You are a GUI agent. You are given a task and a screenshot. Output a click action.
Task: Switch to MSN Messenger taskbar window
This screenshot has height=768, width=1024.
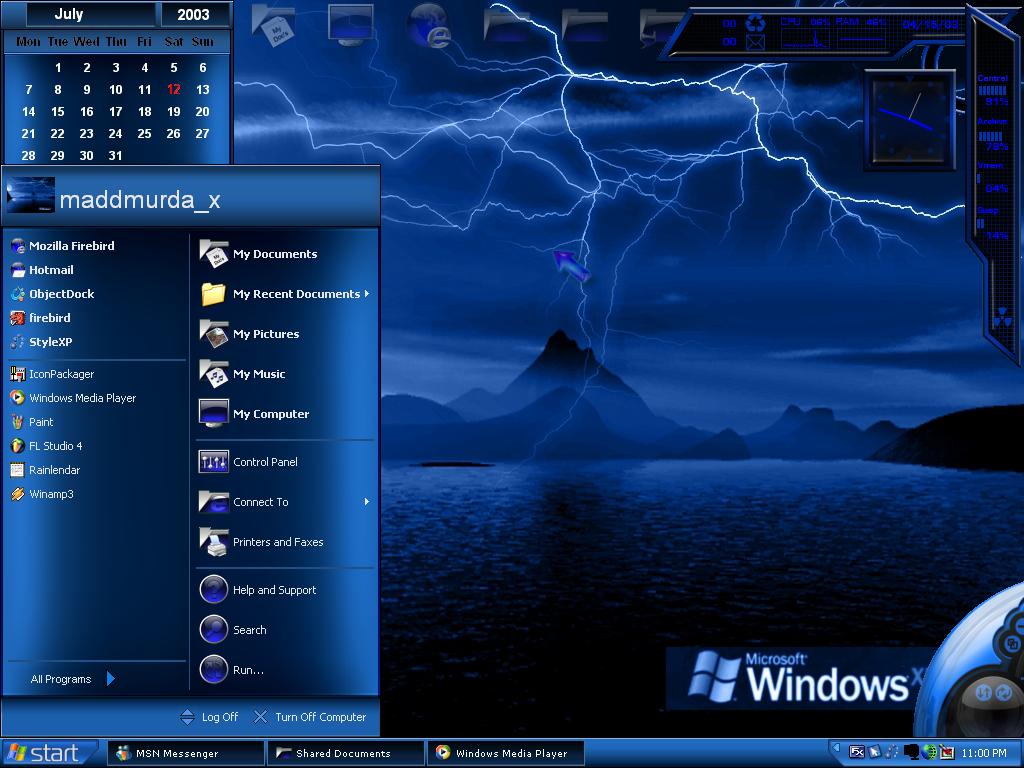coord(186,753)
